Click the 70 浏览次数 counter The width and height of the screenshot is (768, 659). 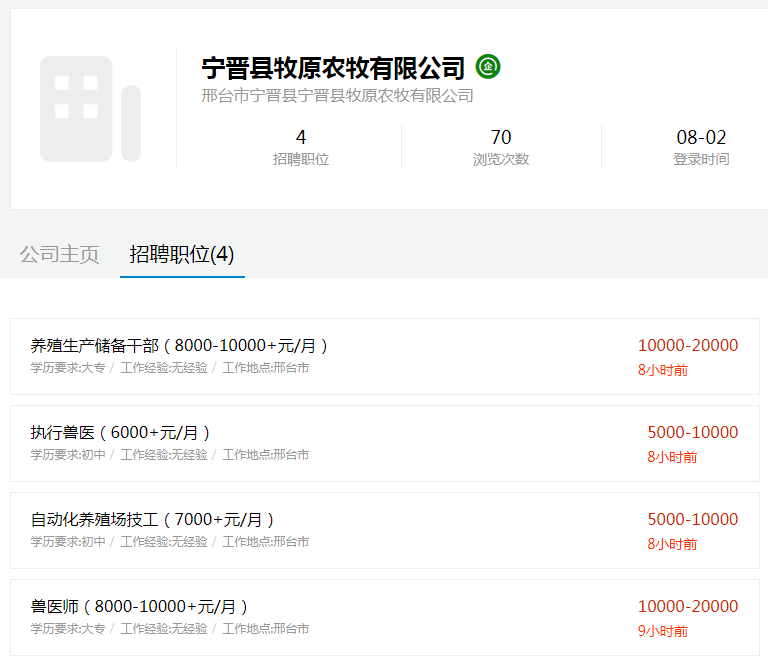point(501,147)
